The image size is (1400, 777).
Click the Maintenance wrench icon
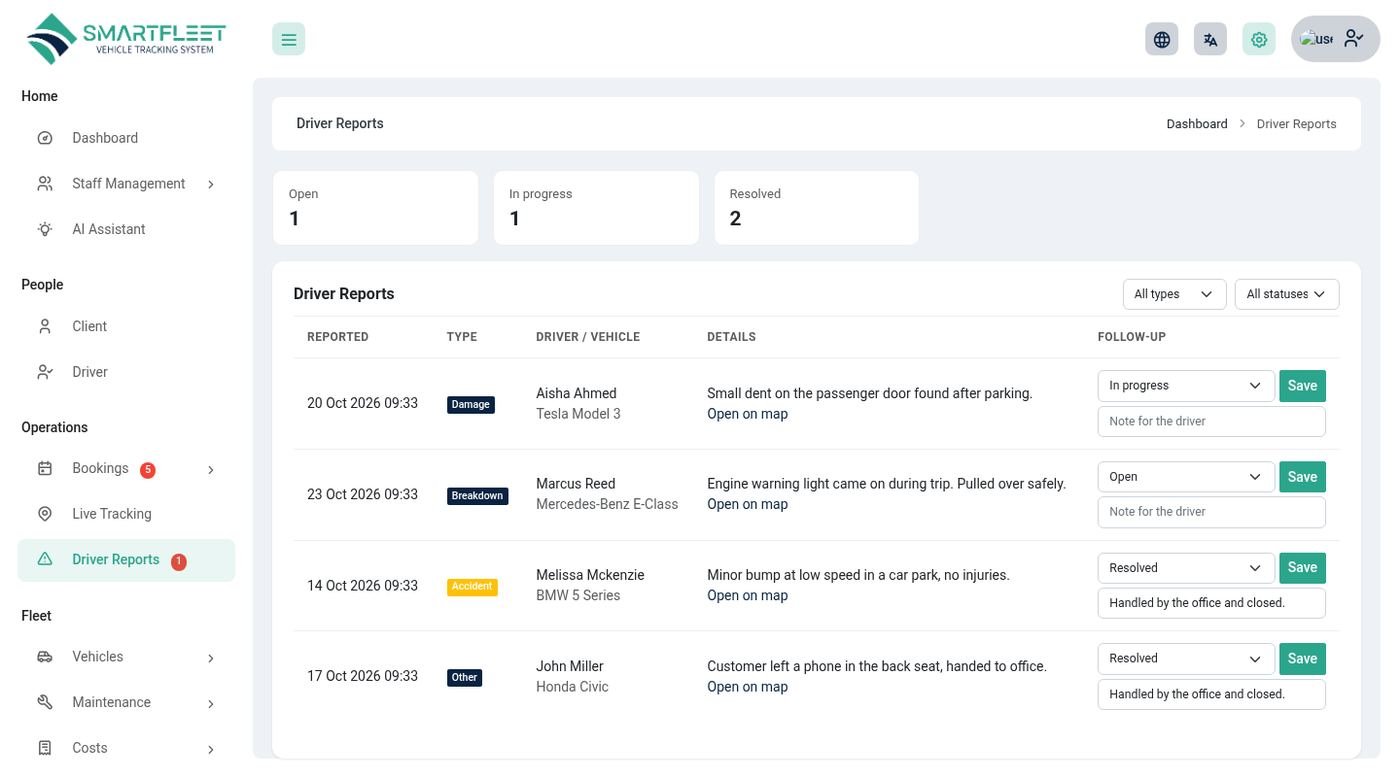click(45, 703)
